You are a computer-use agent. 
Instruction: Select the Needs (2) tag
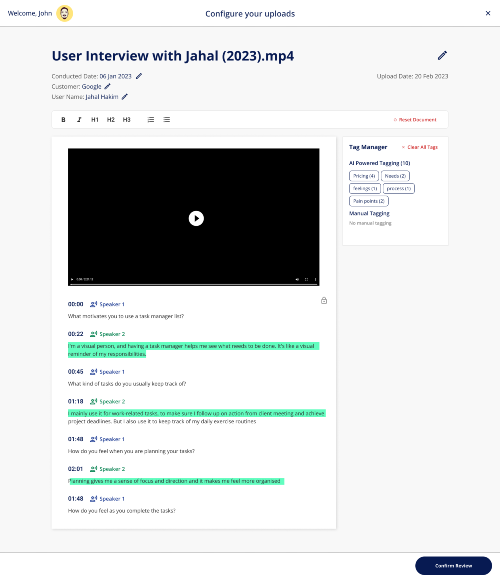395,176
